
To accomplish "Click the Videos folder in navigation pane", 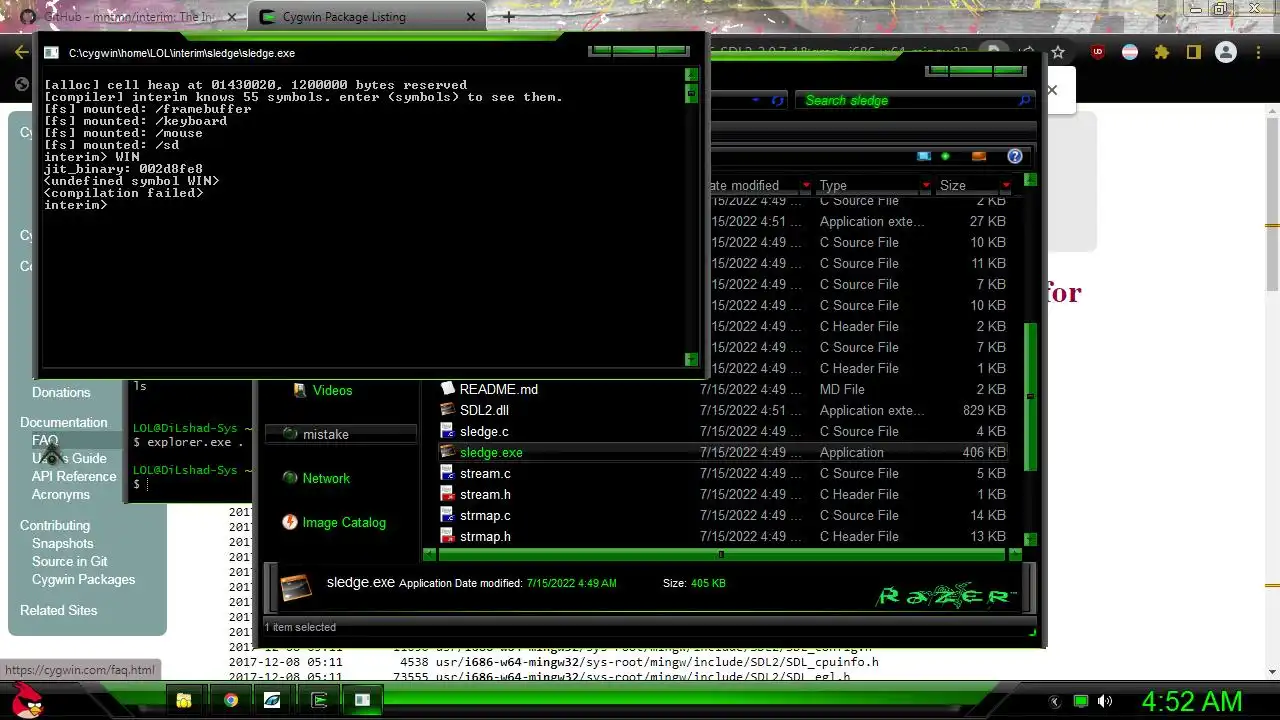I will tap(332, 390).
